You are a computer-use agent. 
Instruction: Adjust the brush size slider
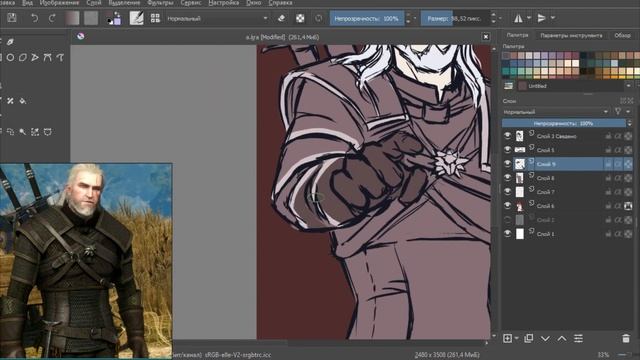tap(455, 18)
